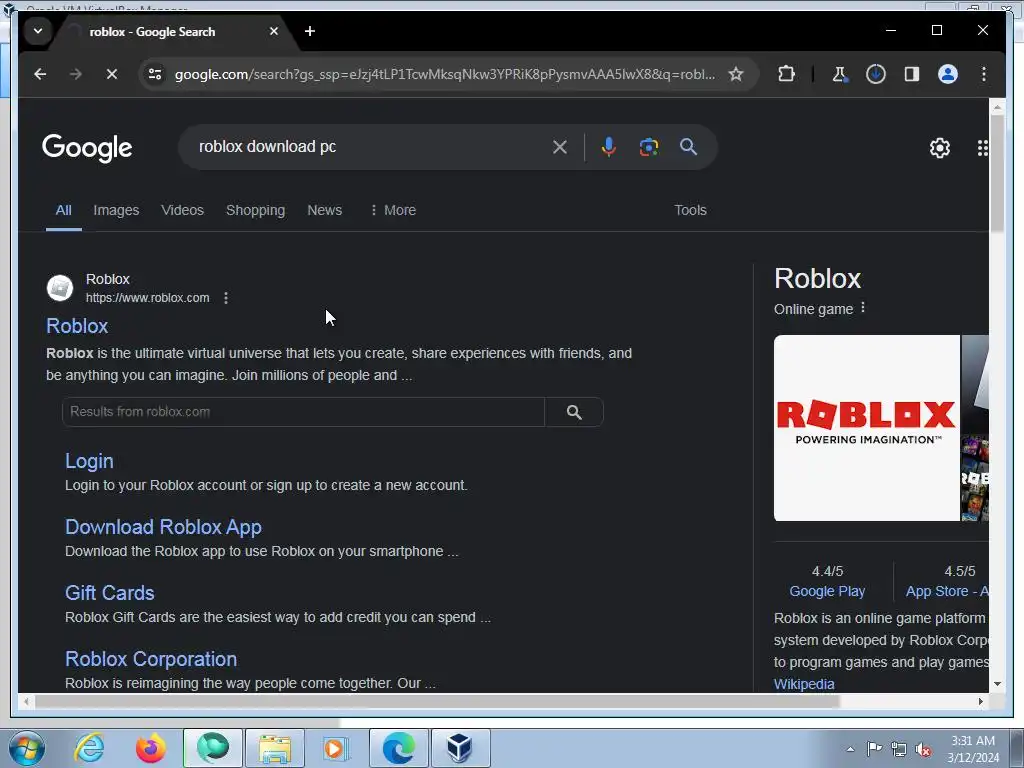The height and width of the screenshot is (768, 1024).
Task: Open Windows Media Player from taskbar
Action: point(336,748)
